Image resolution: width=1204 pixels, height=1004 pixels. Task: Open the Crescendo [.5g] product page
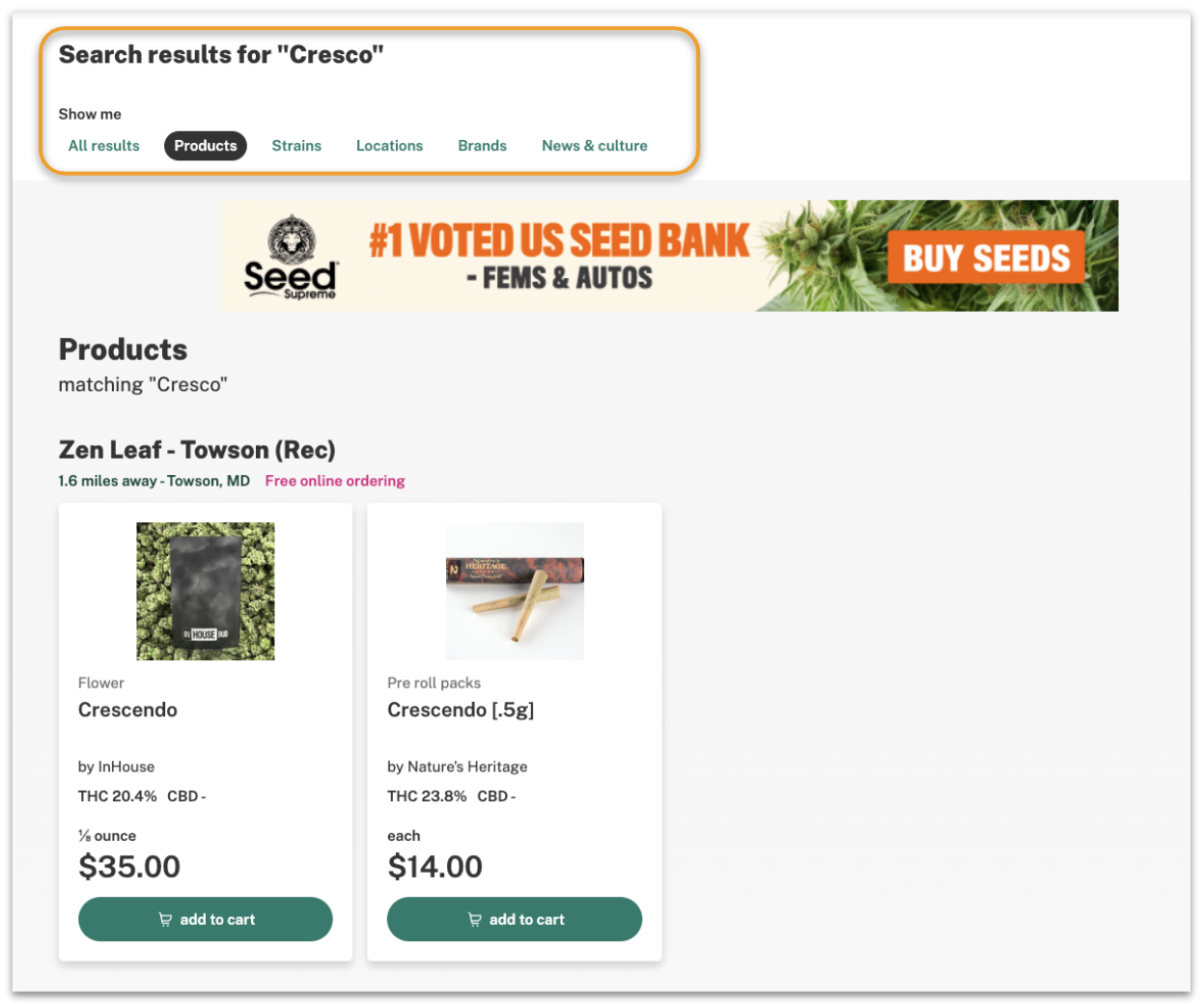(x=461, y=710)
